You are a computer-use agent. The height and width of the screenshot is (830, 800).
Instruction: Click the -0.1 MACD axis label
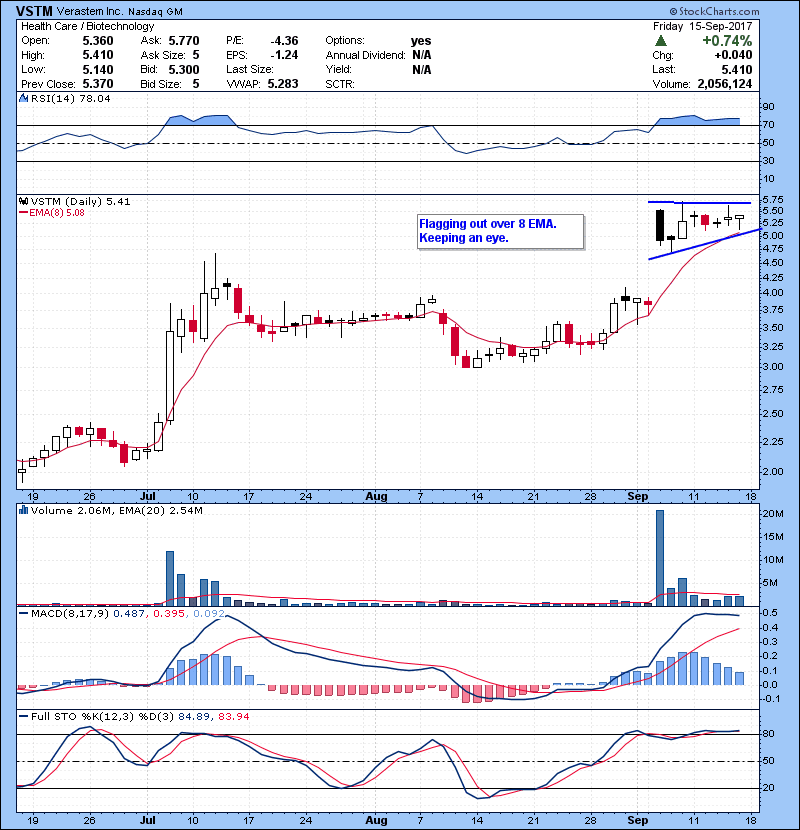[x=770, y=698]
